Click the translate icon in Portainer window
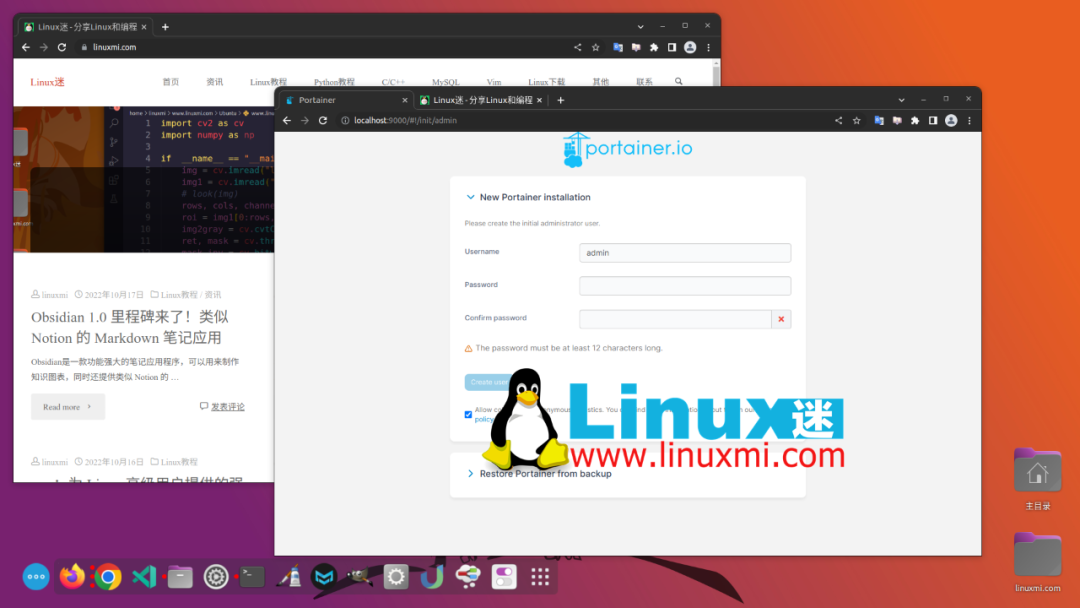This screenshot has height=608, width=1080. pyautogui.click(x=879, y=120)
